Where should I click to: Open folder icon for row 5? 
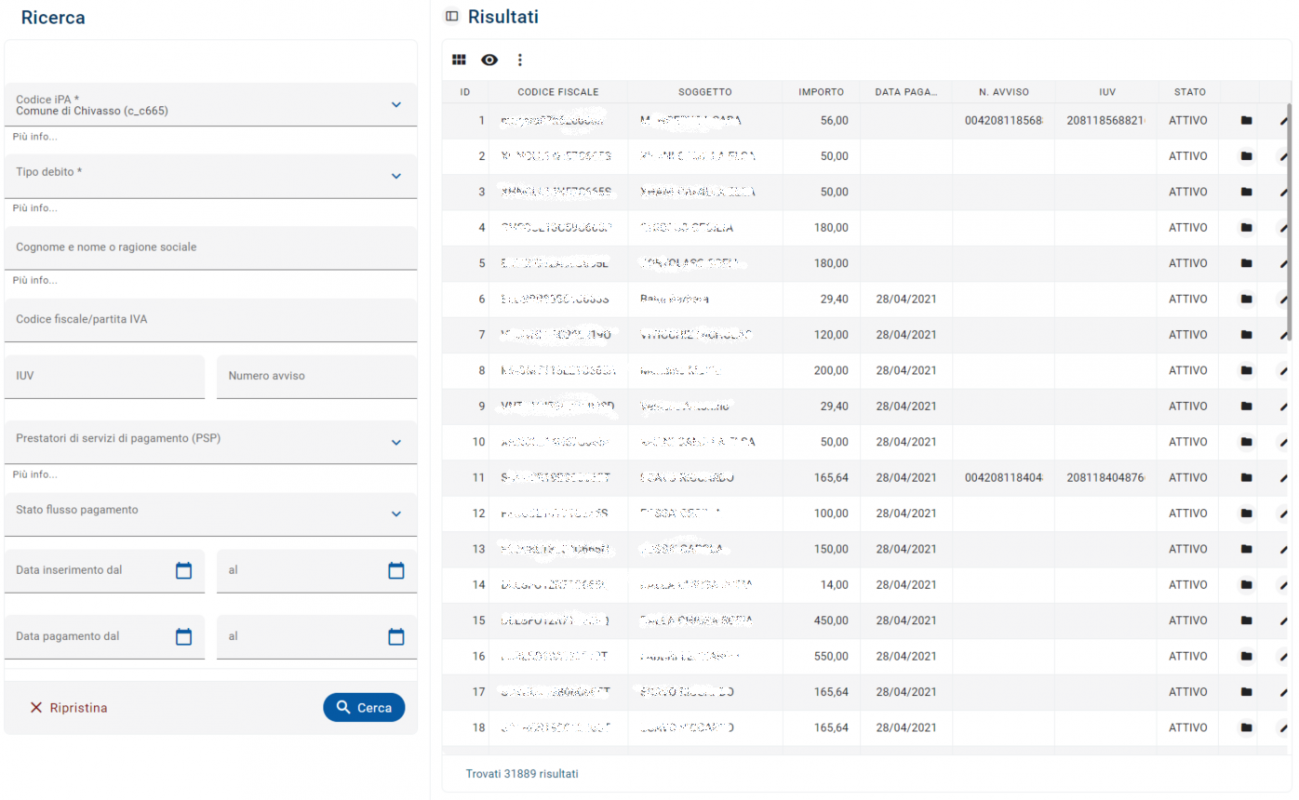tap(1246, 263)
